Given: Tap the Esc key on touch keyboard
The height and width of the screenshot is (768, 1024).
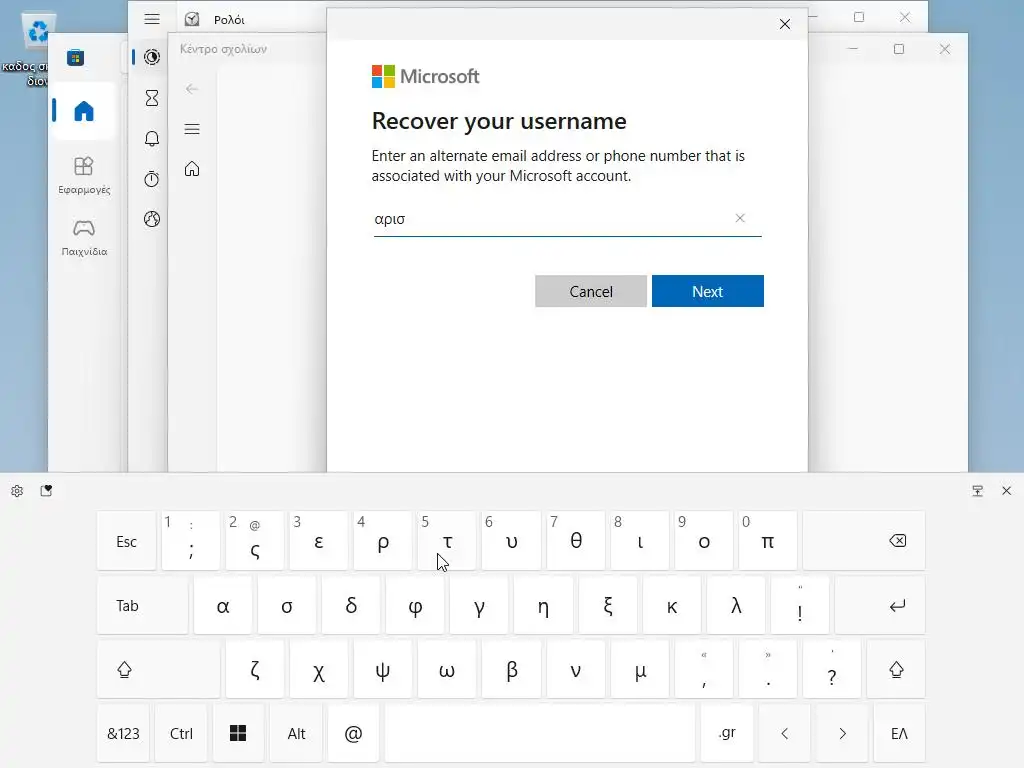Looking at the screenshot, I should 127,541.
